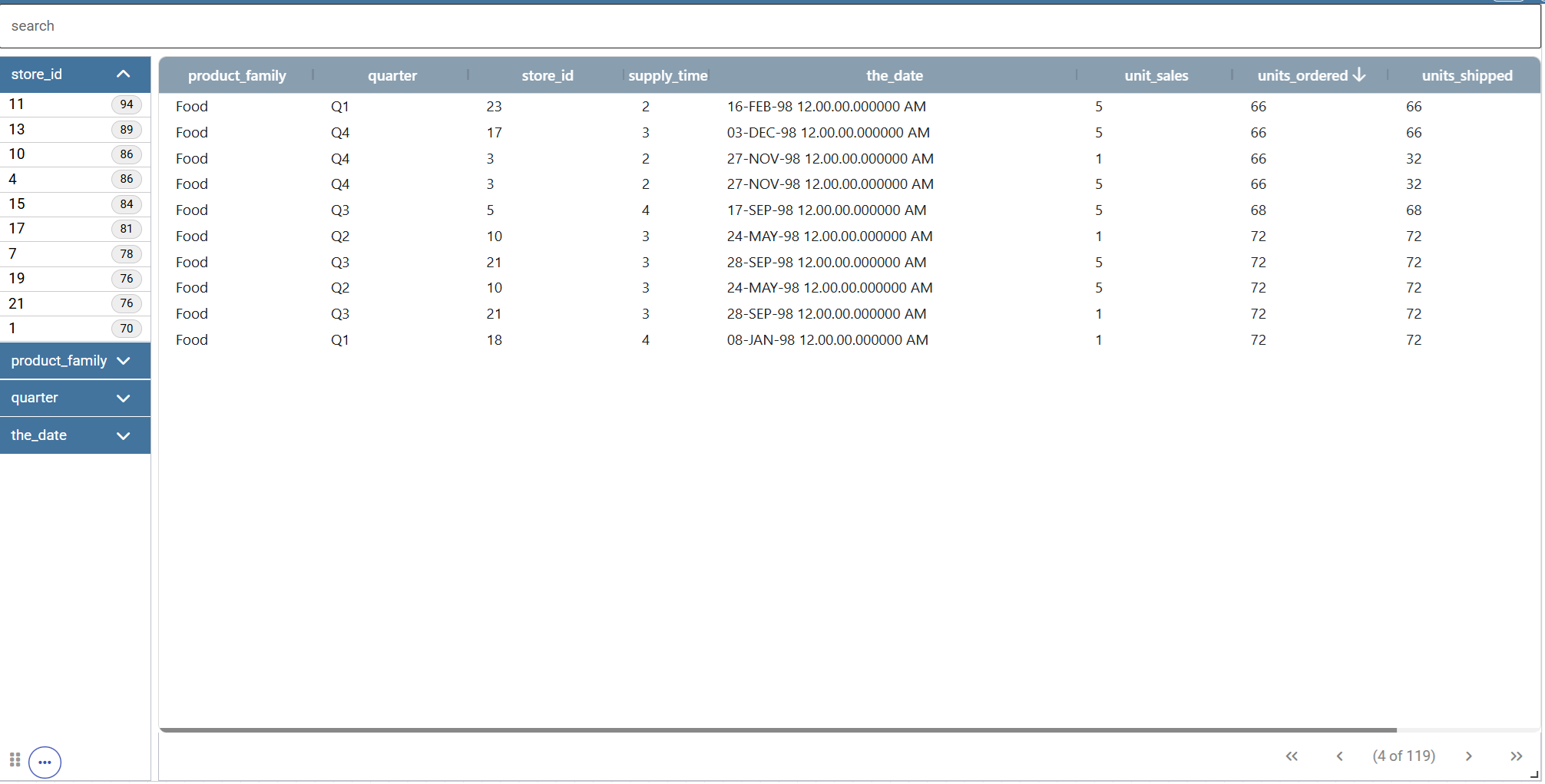
Task: Click the count badge 89
Action: tap(127, 130)
